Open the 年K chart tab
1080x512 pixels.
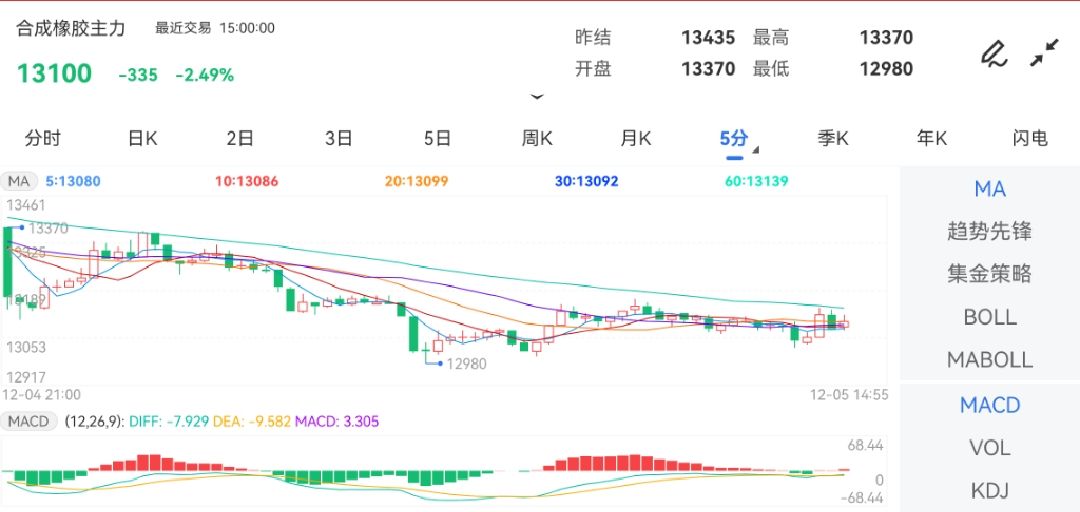[931, 139]
